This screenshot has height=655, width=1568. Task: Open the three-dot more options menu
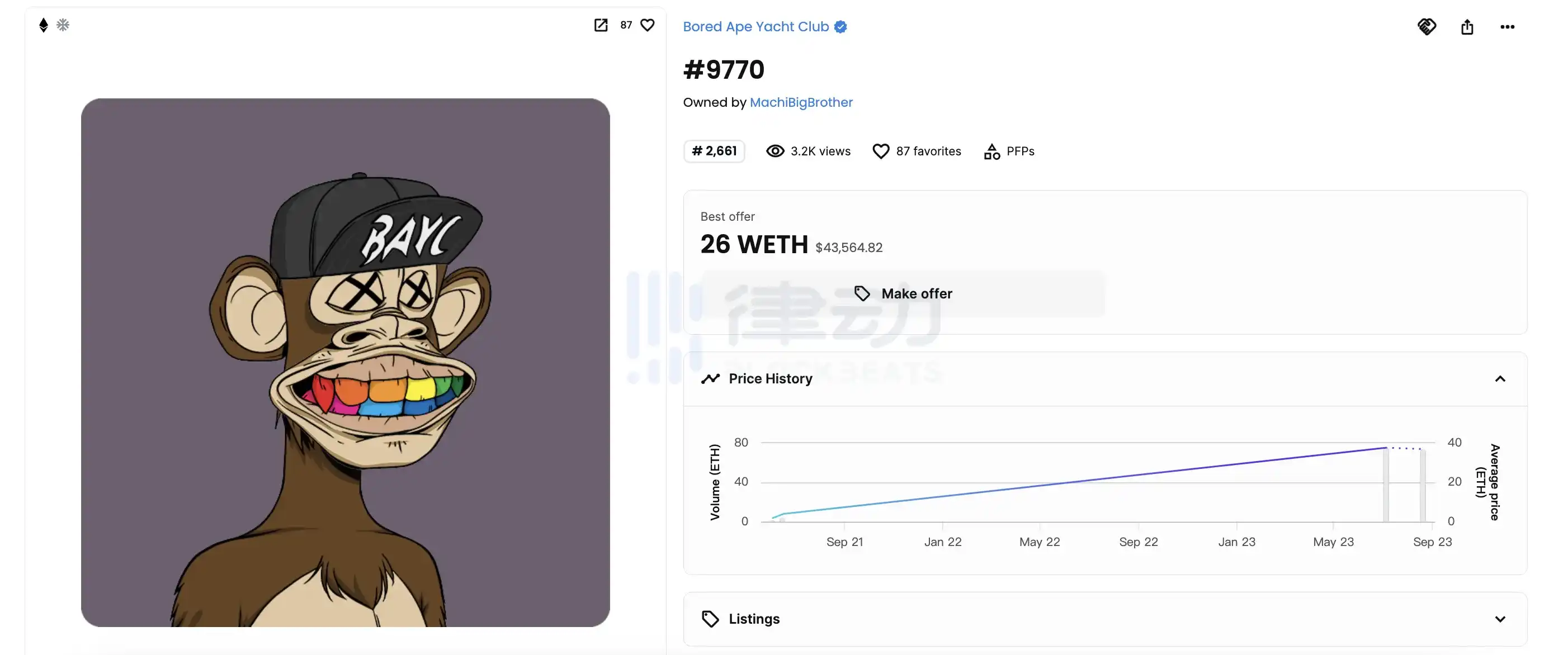coord(1507,27)
